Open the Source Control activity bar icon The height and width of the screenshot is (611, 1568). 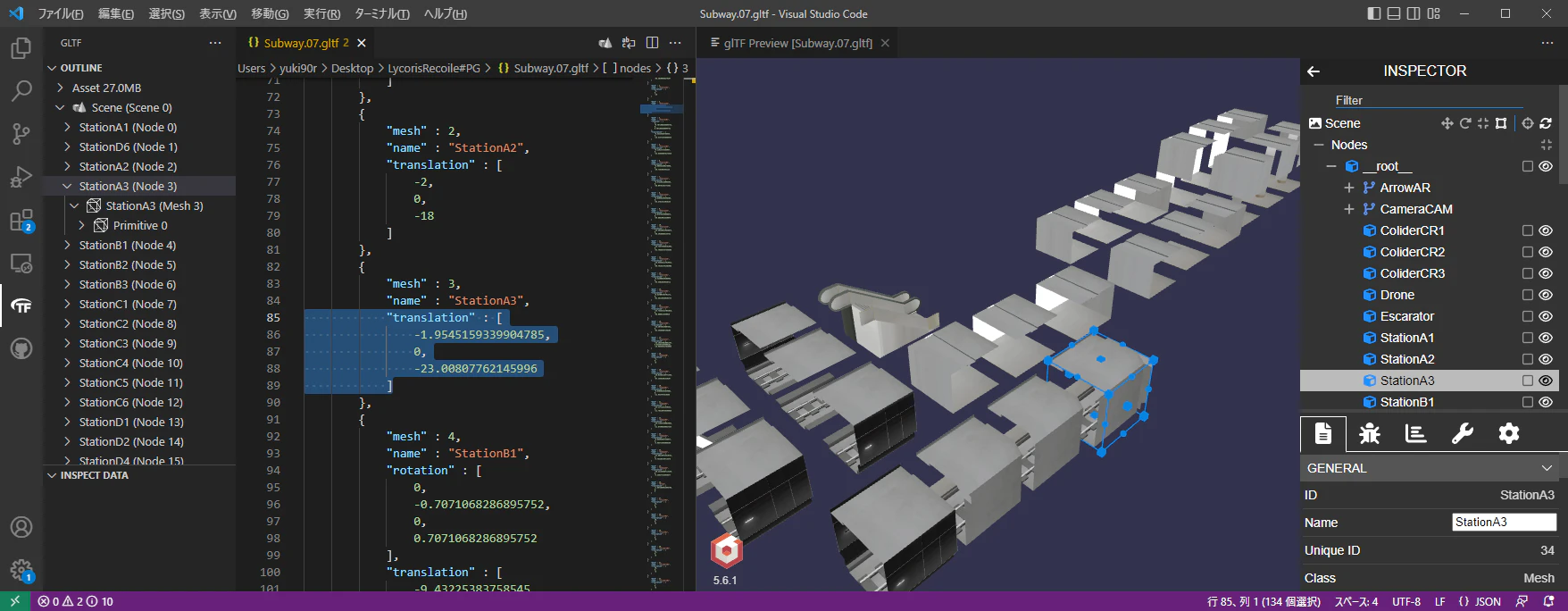21,134
